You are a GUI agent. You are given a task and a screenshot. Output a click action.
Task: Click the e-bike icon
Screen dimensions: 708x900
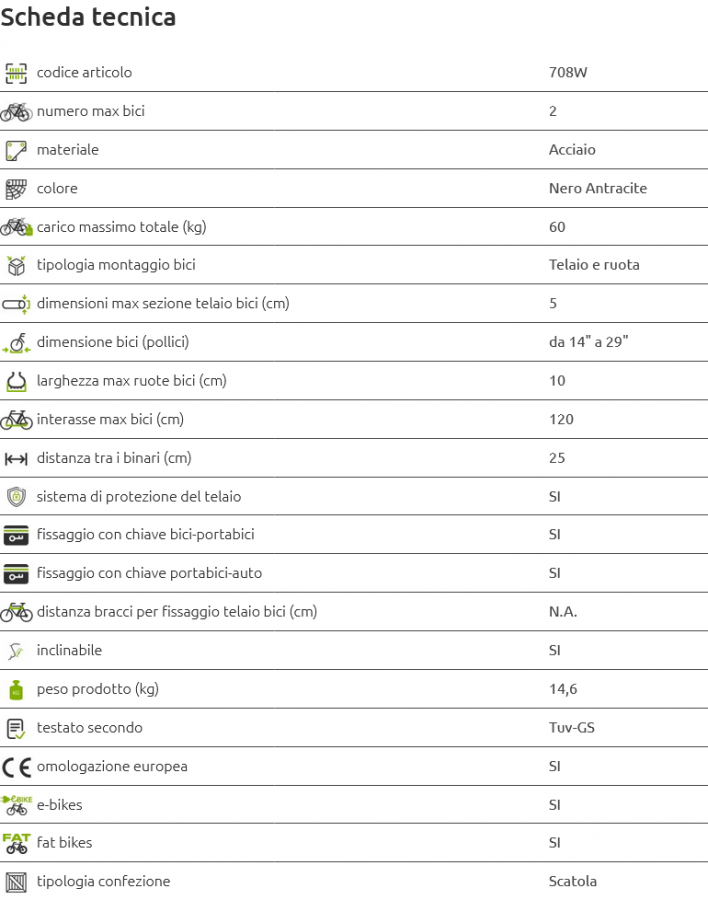pos(16,805)
